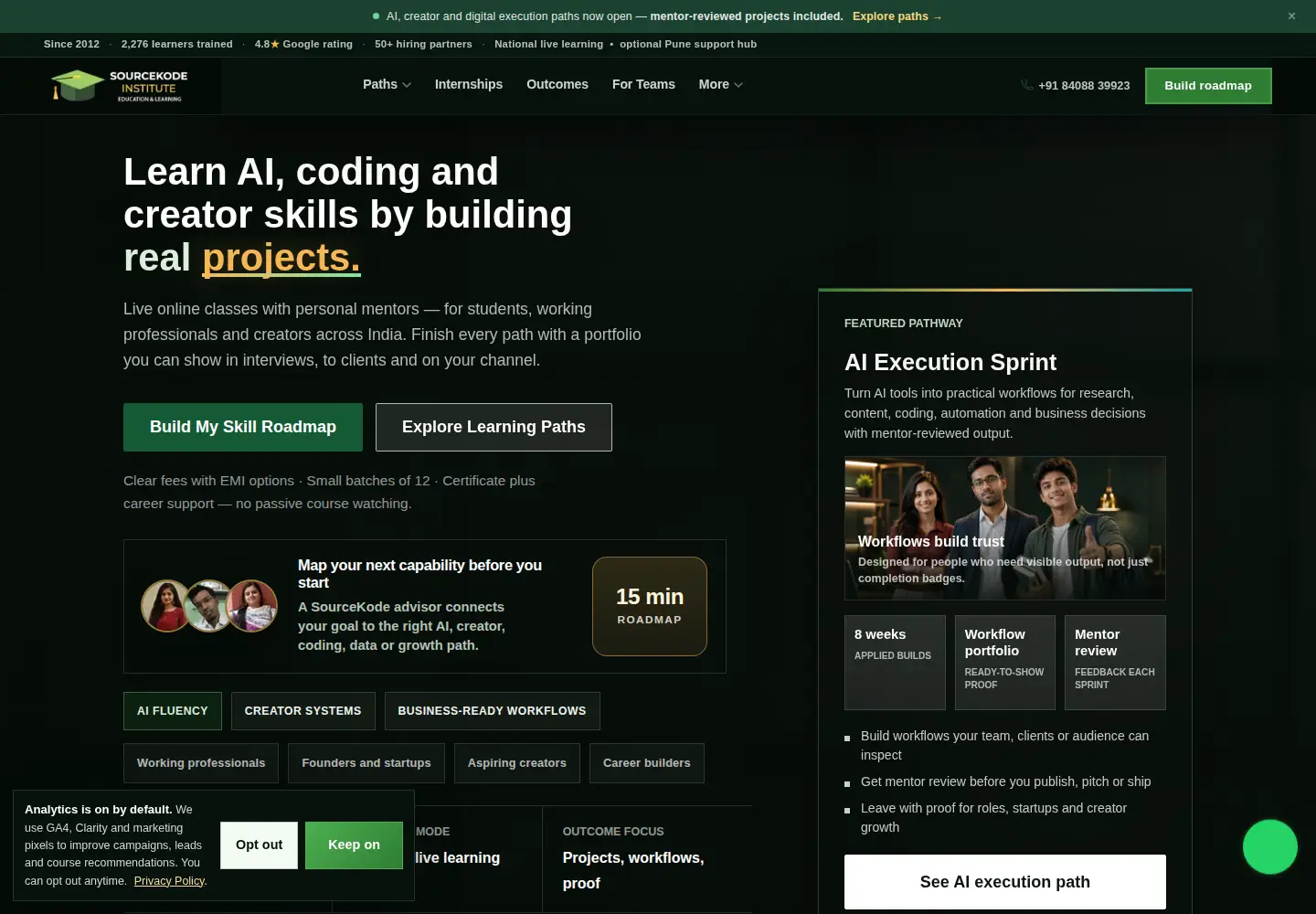Open the Explore paths link in banner

(897, 16)
